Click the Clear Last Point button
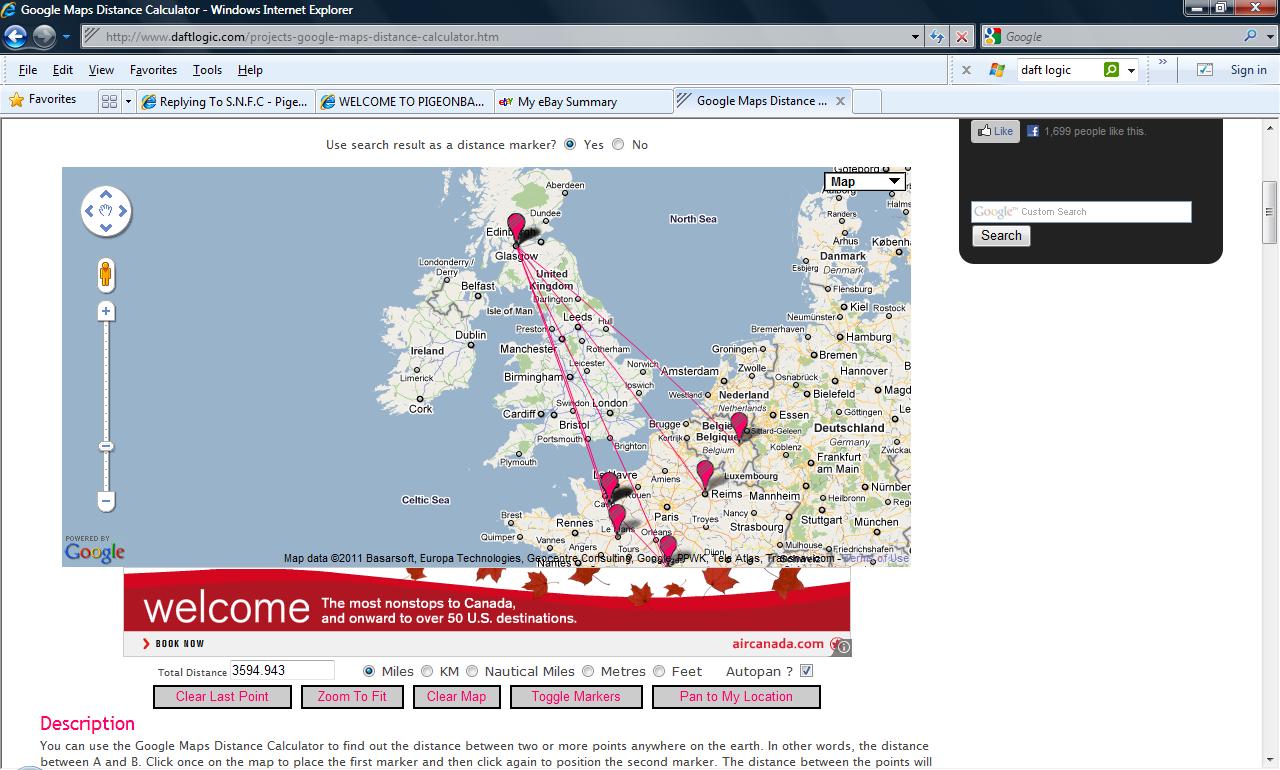 [x=222, y=697]
